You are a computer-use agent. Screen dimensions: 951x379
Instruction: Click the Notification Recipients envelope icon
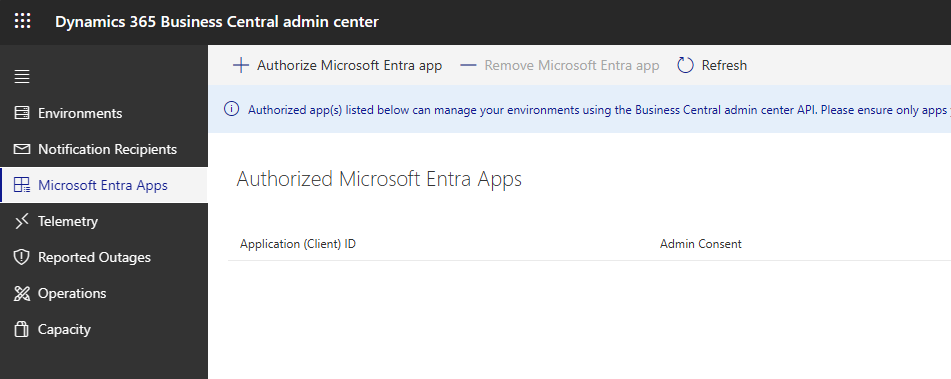pos(22,149)
